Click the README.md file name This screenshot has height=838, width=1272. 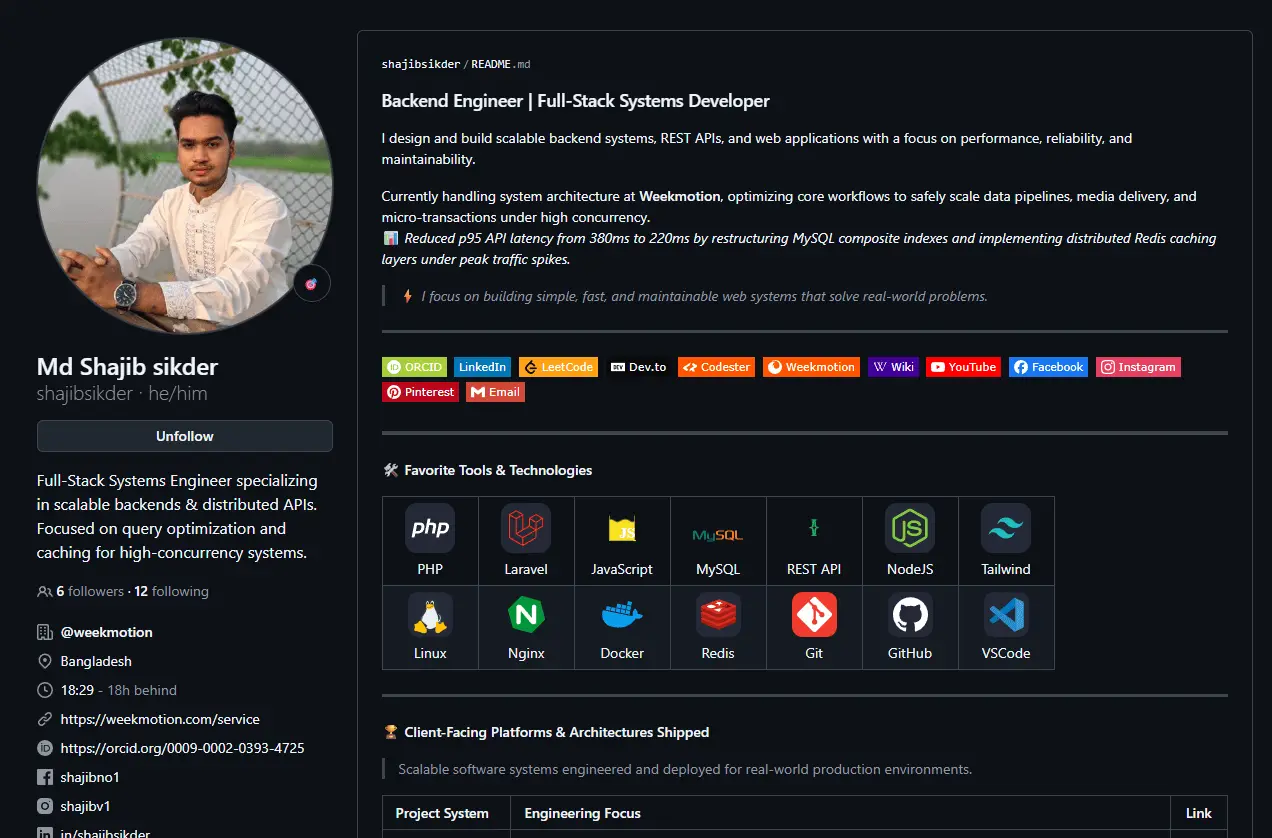tap(500, 64)
